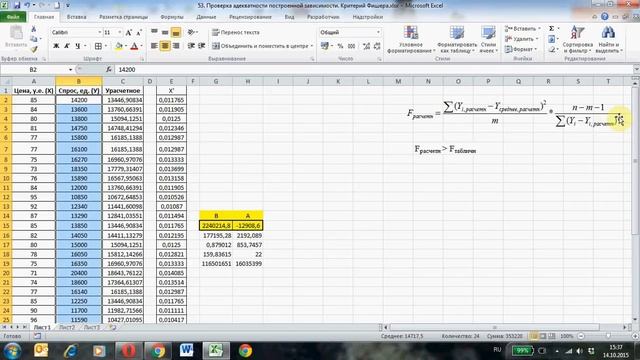Open Условное форматирование menu
Image resolution: width=640 pixels, height=360 pixels.
click(411, 39)
